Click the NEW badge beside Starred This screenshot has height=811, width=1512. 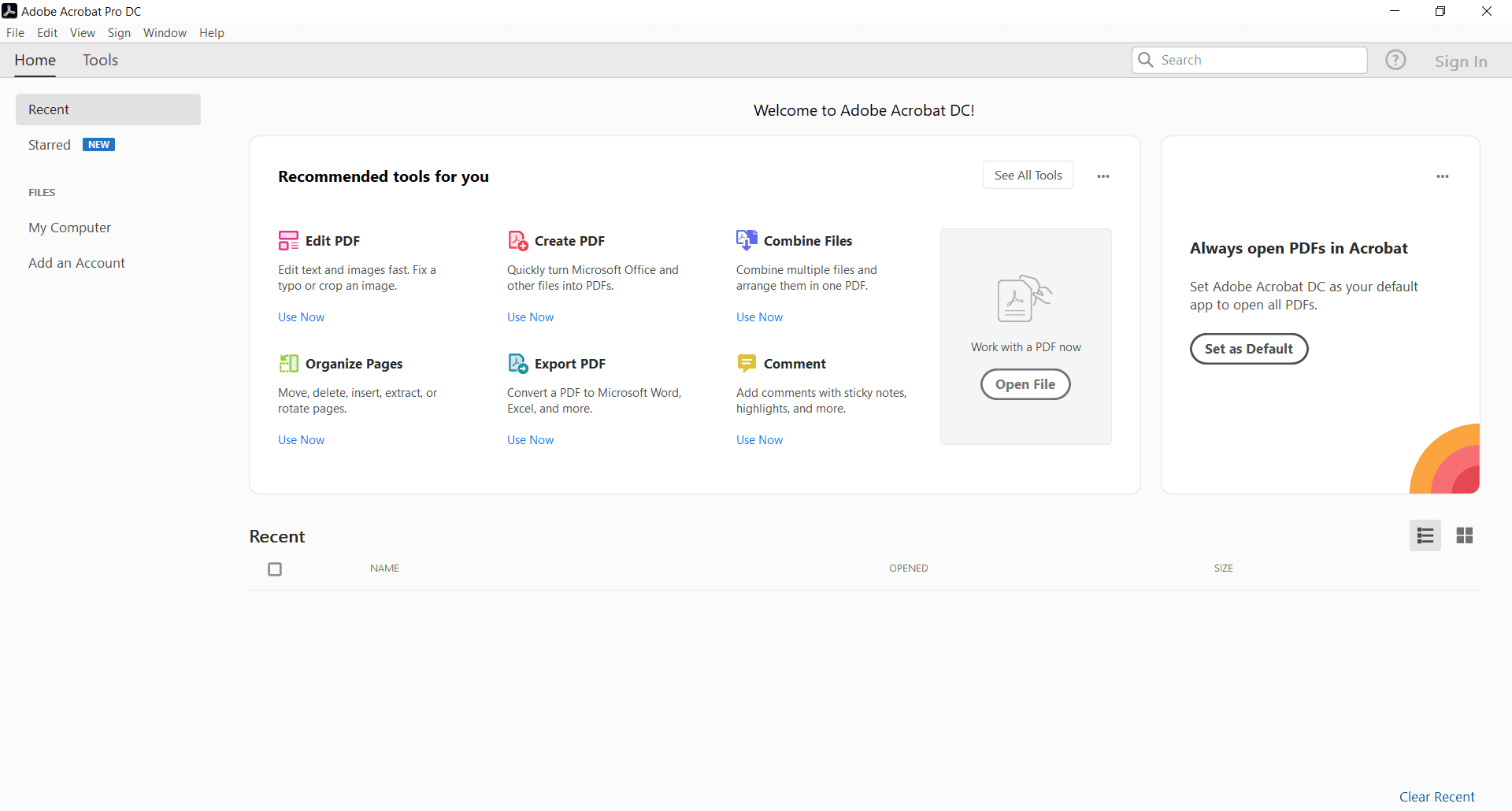coord(98,145)
